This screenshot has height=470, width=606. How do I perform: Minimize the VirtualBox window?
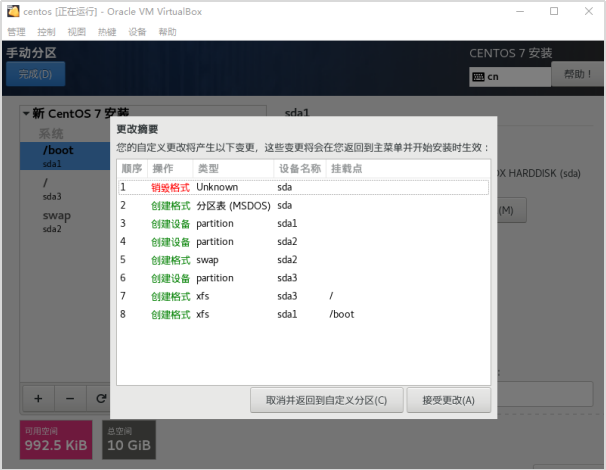tap(520, 11)
